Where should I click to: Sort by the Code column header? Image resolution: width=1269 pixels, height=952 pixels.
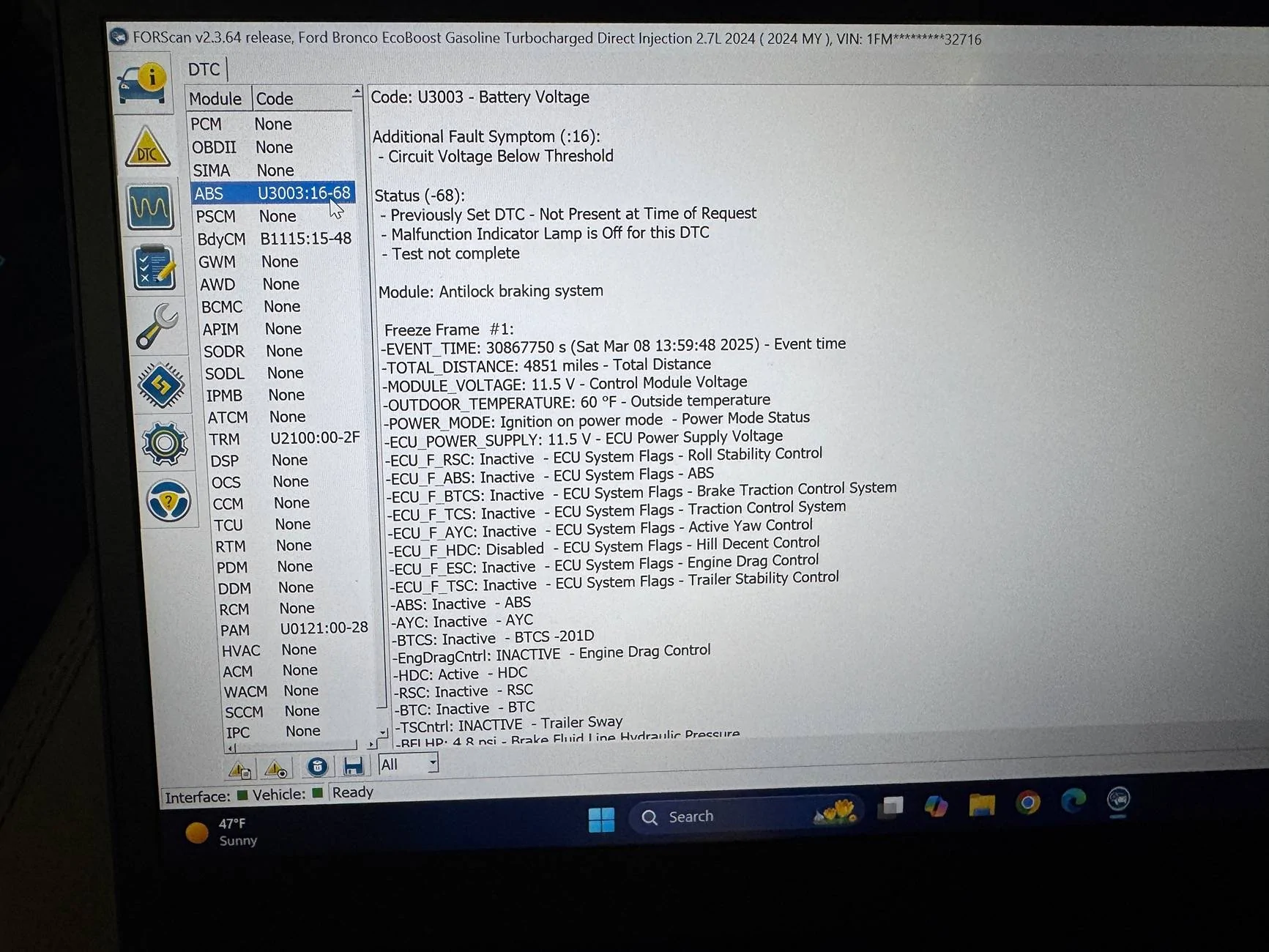click(x=301, y=98)
